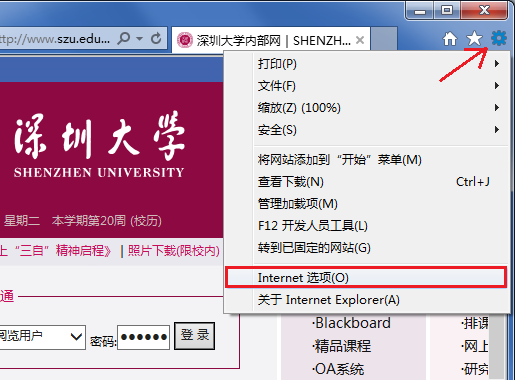The image size is (515, 380).
Task: Open 照片下载(限校内) link
Action: [174, 251]
